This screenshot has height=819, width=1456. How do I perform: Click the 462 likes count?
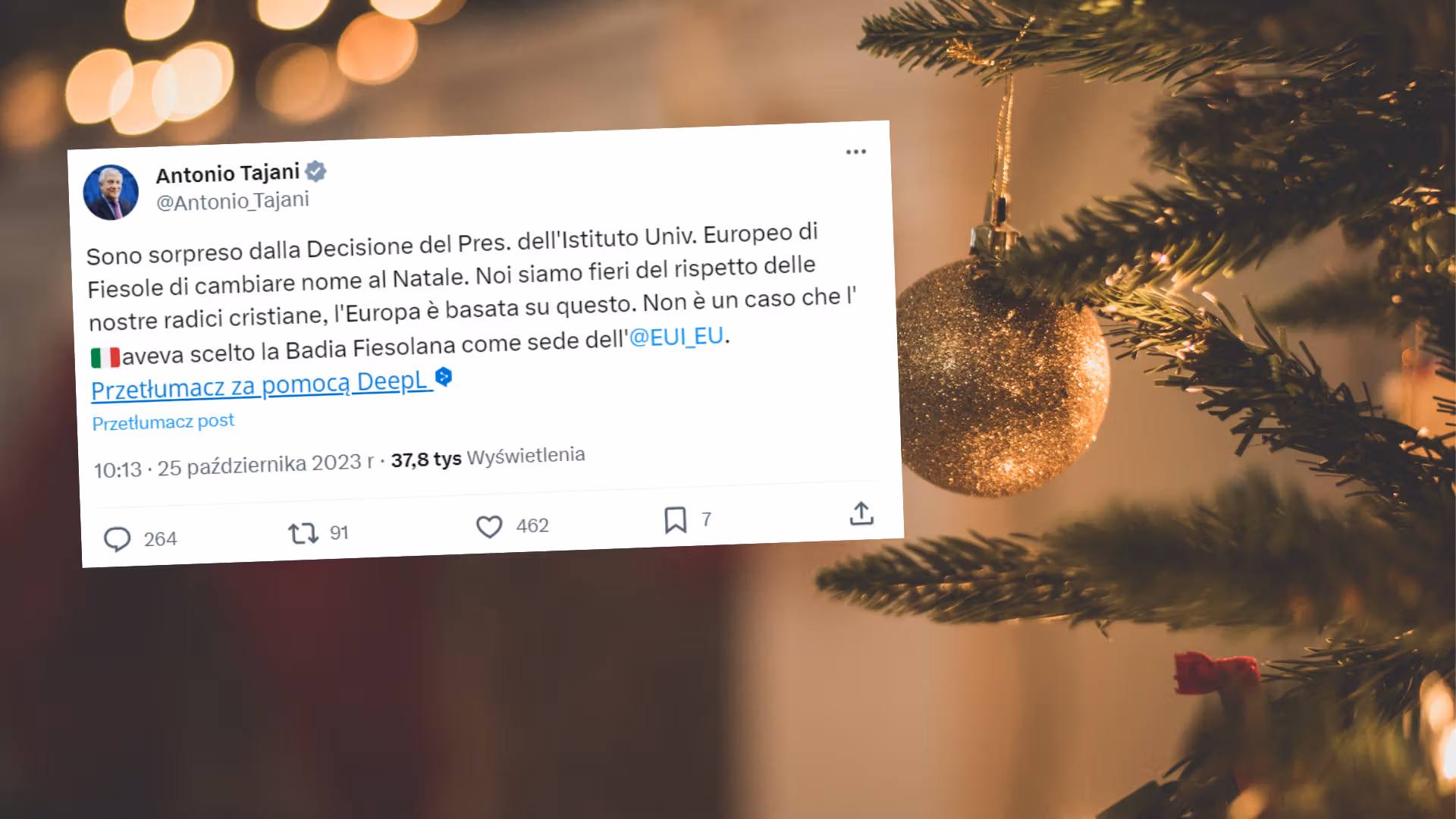(x=532, y=526)
